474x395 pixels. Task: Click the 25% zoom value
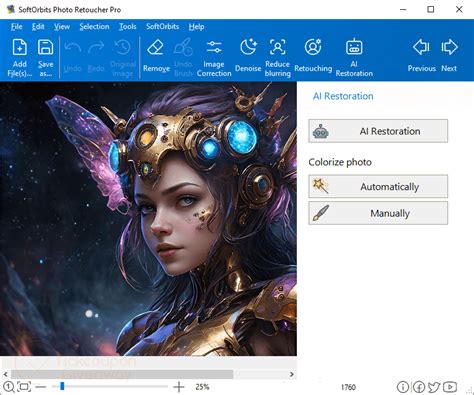[x=202, y=387]
